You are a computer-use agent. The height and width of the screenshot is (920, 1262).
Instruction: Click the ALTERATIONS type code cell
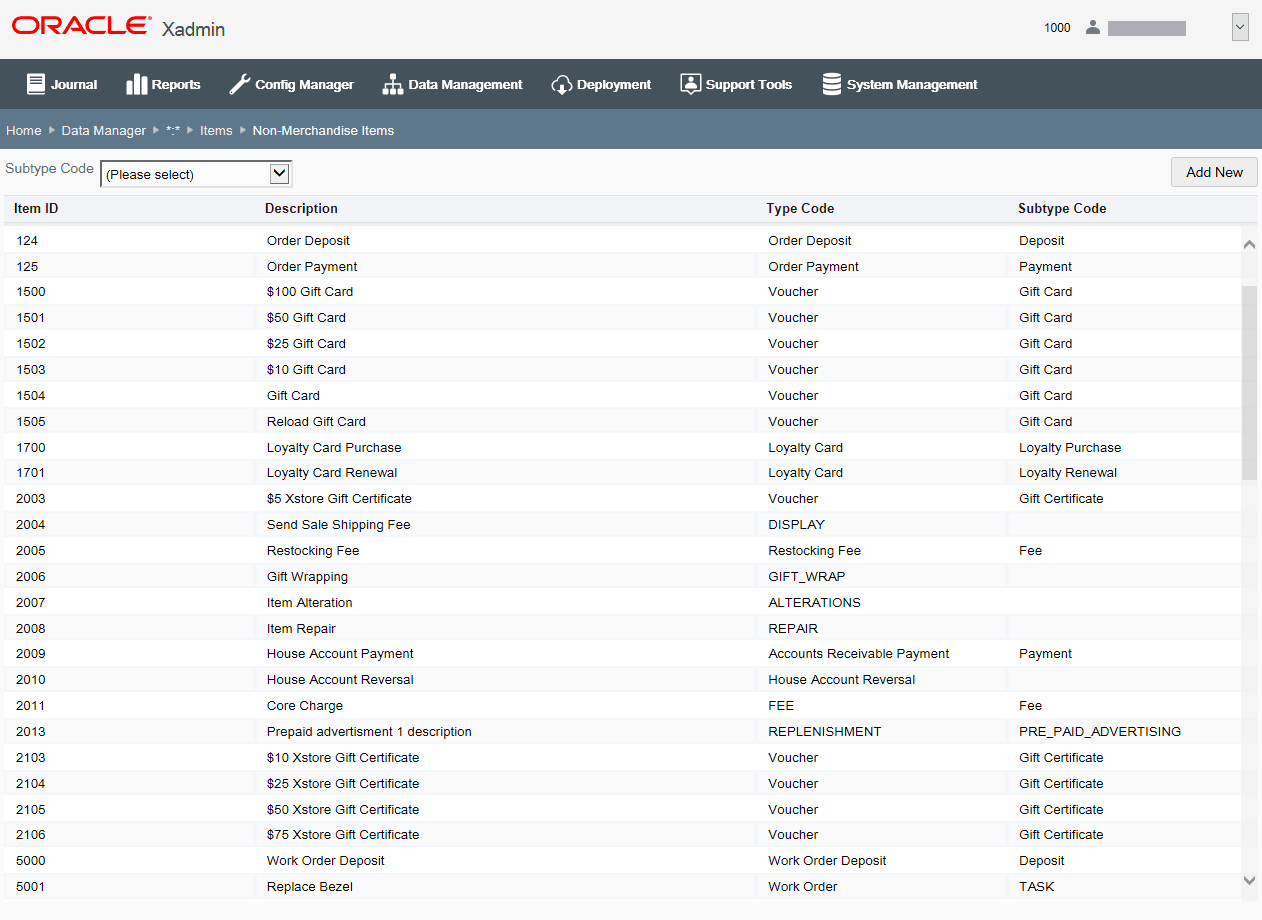[814, 603]
